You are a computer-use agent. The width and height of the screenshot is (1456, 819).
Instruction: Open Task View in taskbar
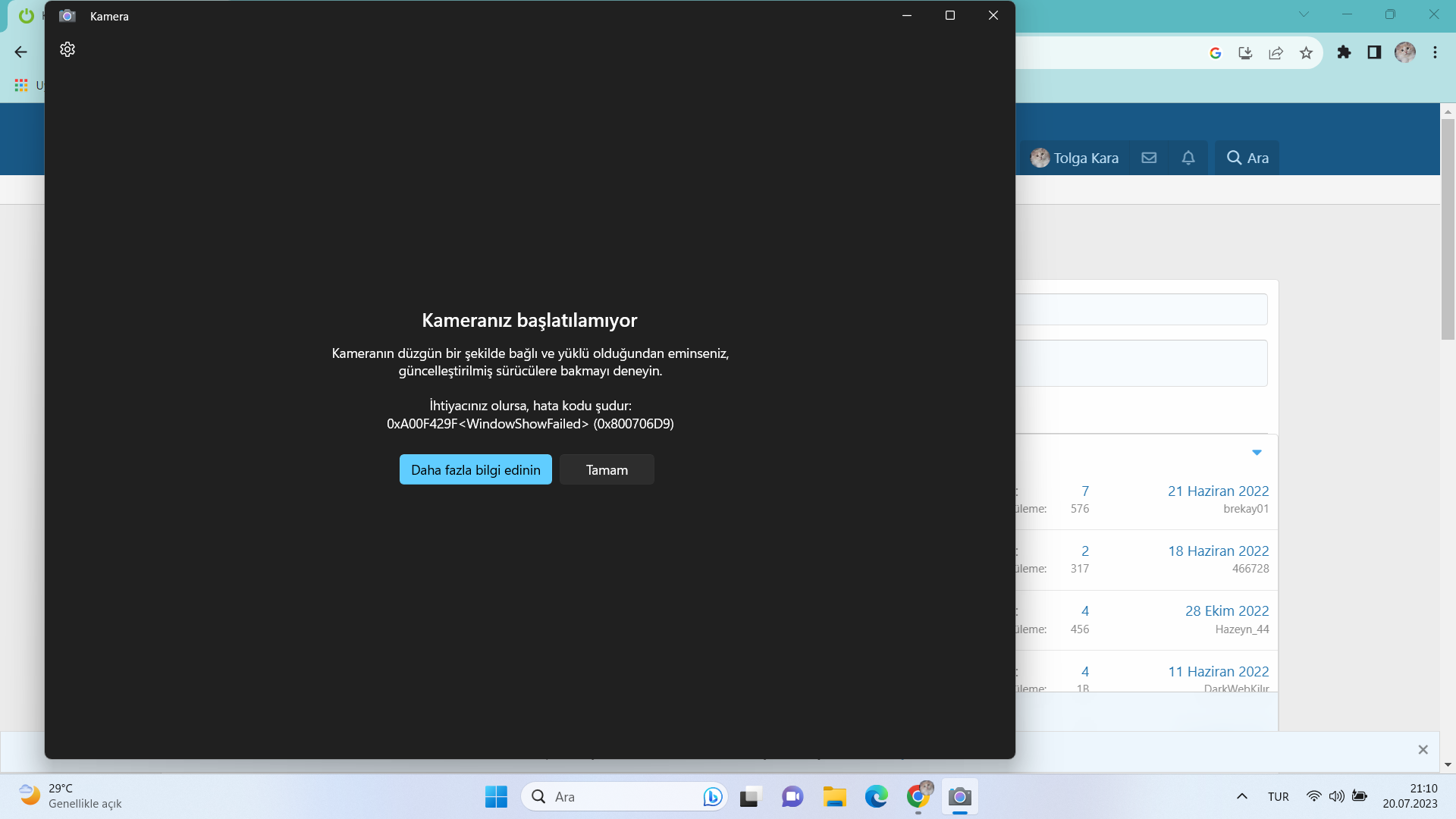(x=749, y=797)
